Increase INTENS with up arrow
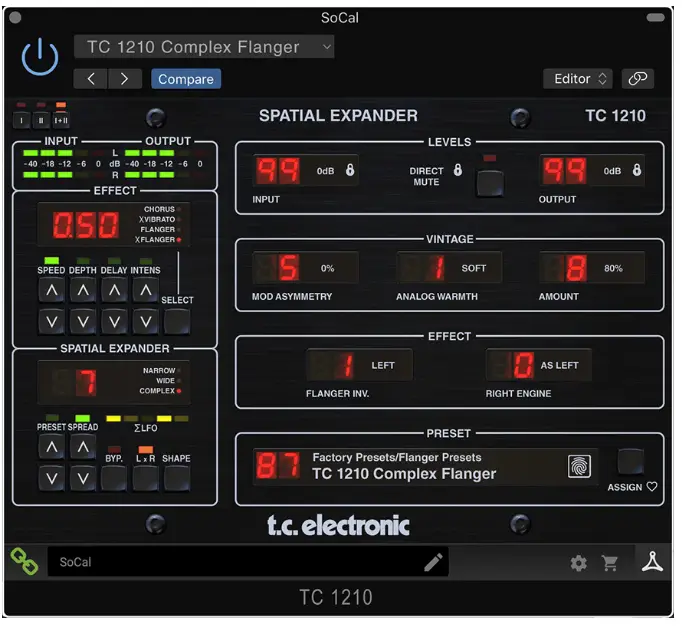 146,290
